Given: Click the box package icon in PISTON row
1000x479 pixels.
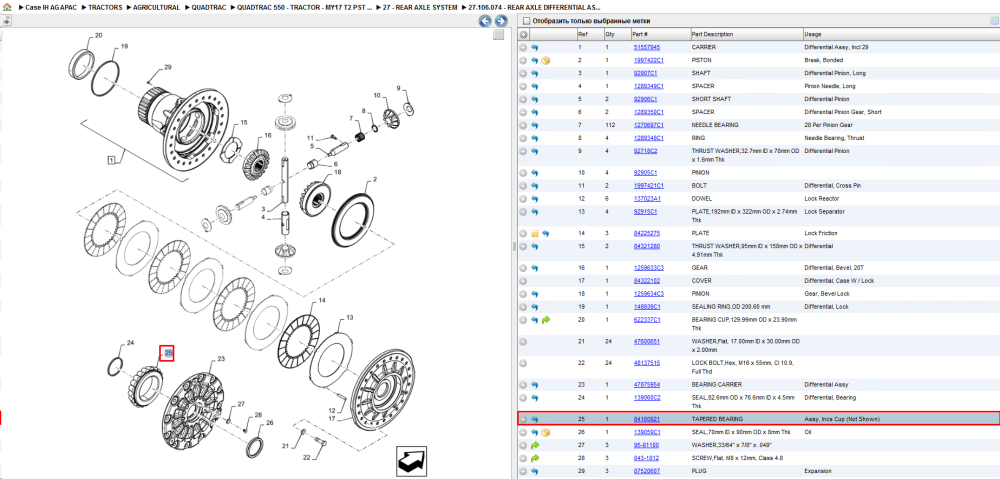Looking at the screenshot, I should [546, 61].
